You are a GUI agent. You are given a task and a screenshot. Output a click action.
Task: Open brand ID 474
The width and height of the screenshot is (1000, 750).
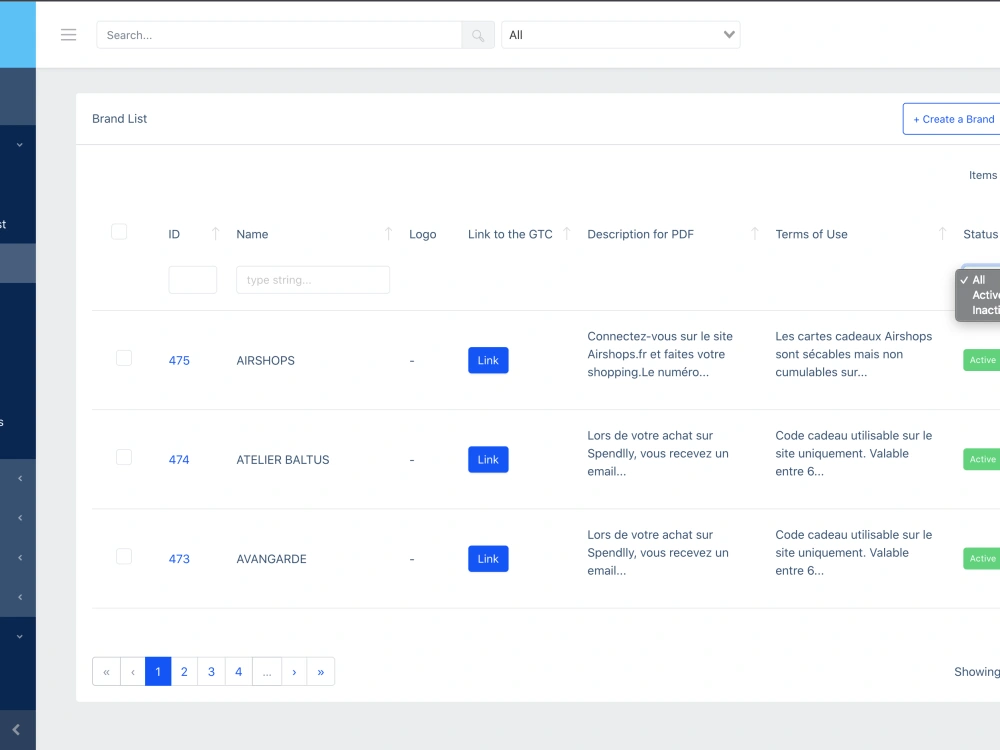click(x=179, y=460)
